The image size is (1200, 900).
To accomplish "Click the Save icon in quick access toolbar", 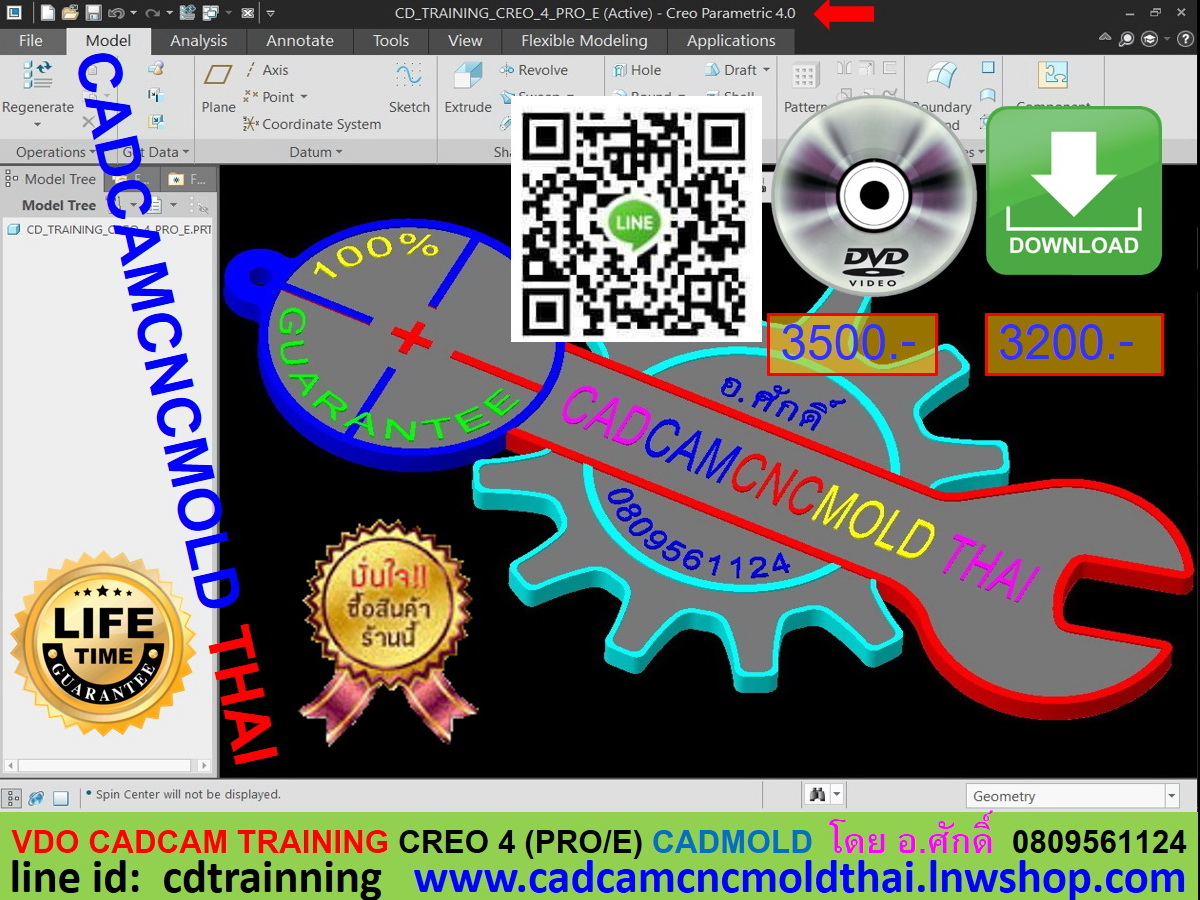I will click(93, 13).
